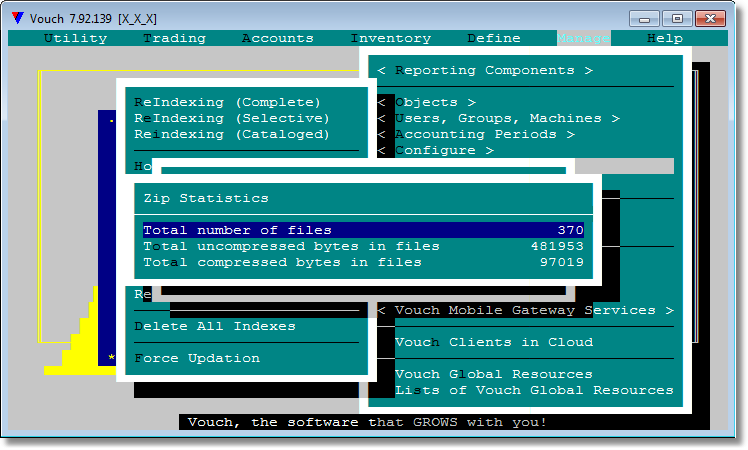Image resolution: width=748 pixels, height=450 pixels.
Task: Minimize the Vouch window
Action: coord(644,19)
